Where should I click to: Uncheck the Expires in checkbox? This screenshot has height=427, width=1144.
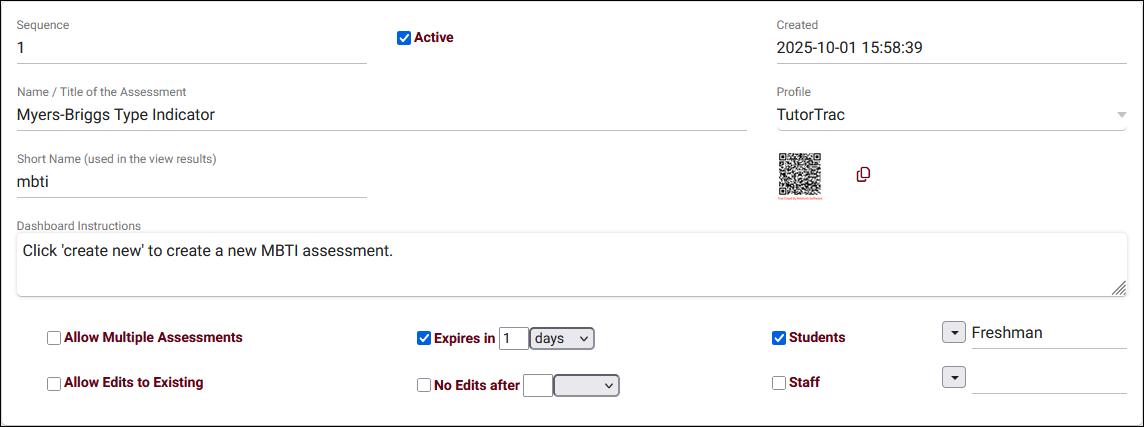tap(424, 338)
